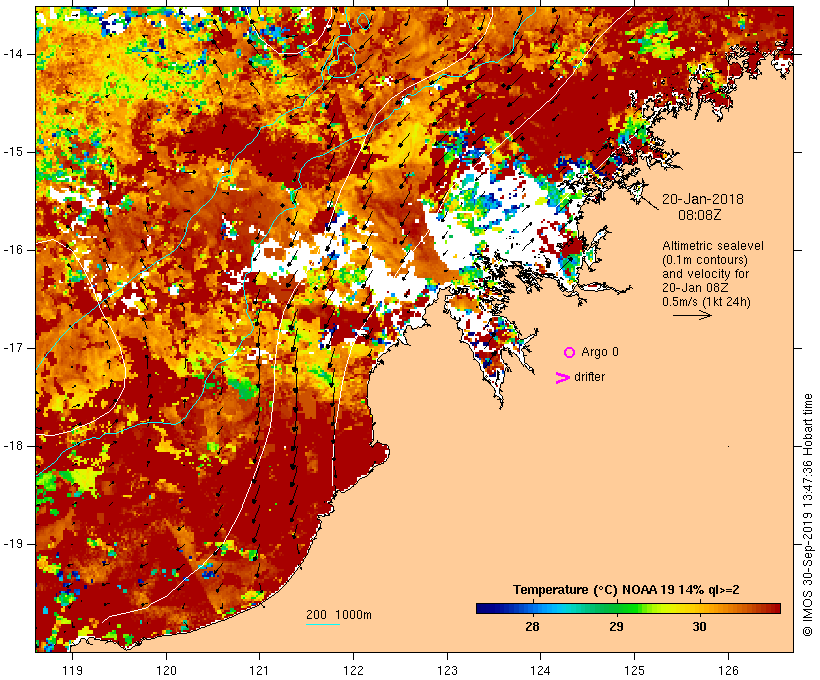820x680 pixels.
Task: Click the 0.5m/s velocity scale arrow
Action: [x=692, y=315]
